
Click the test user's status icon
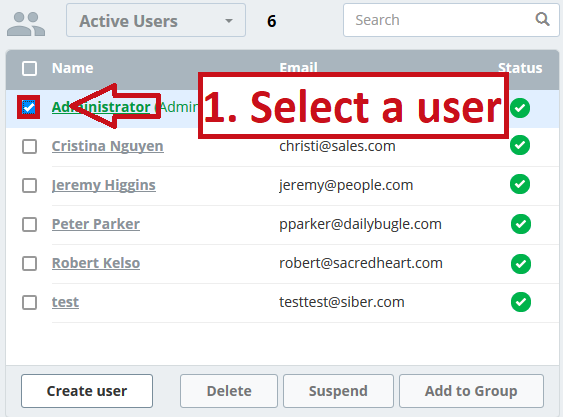click(x=521, y=302)
